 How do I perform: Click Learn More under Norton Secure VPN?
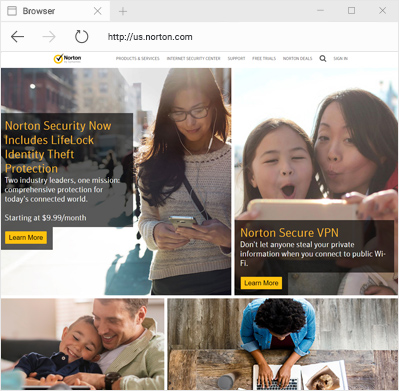tap(261, 283)
